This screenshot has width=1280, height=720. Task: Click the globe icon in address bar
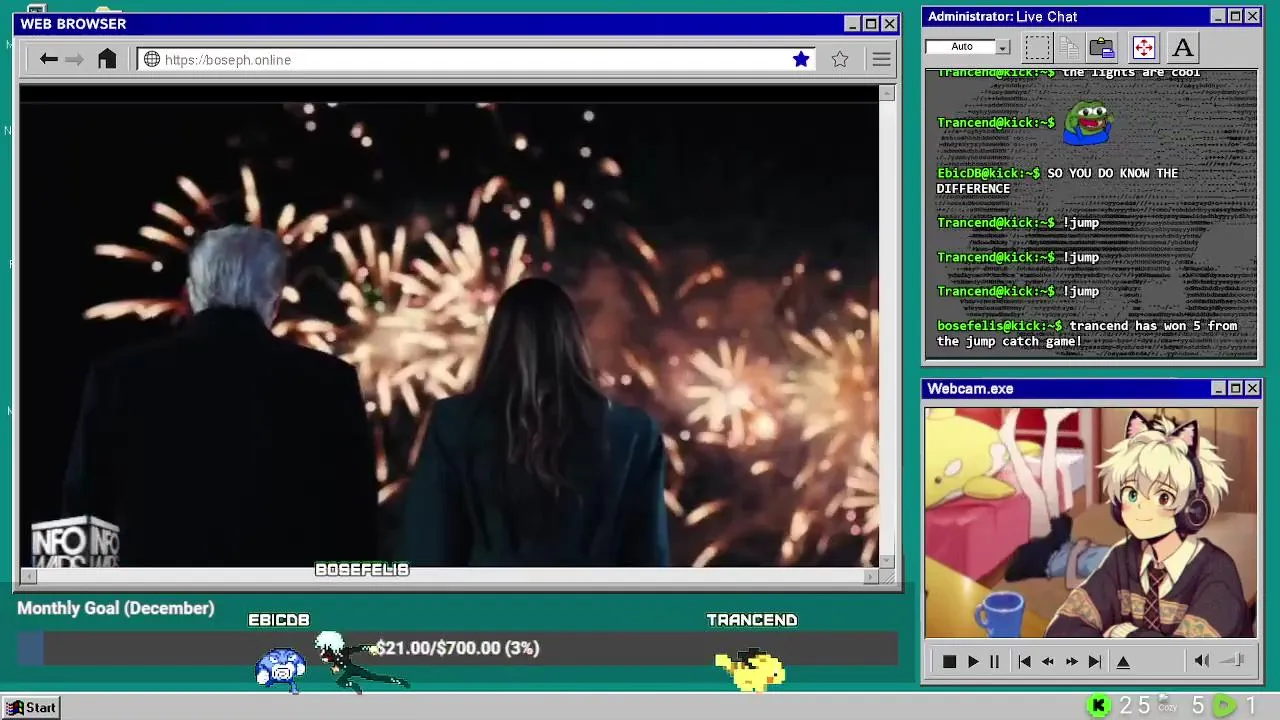(x=152, y=59)
